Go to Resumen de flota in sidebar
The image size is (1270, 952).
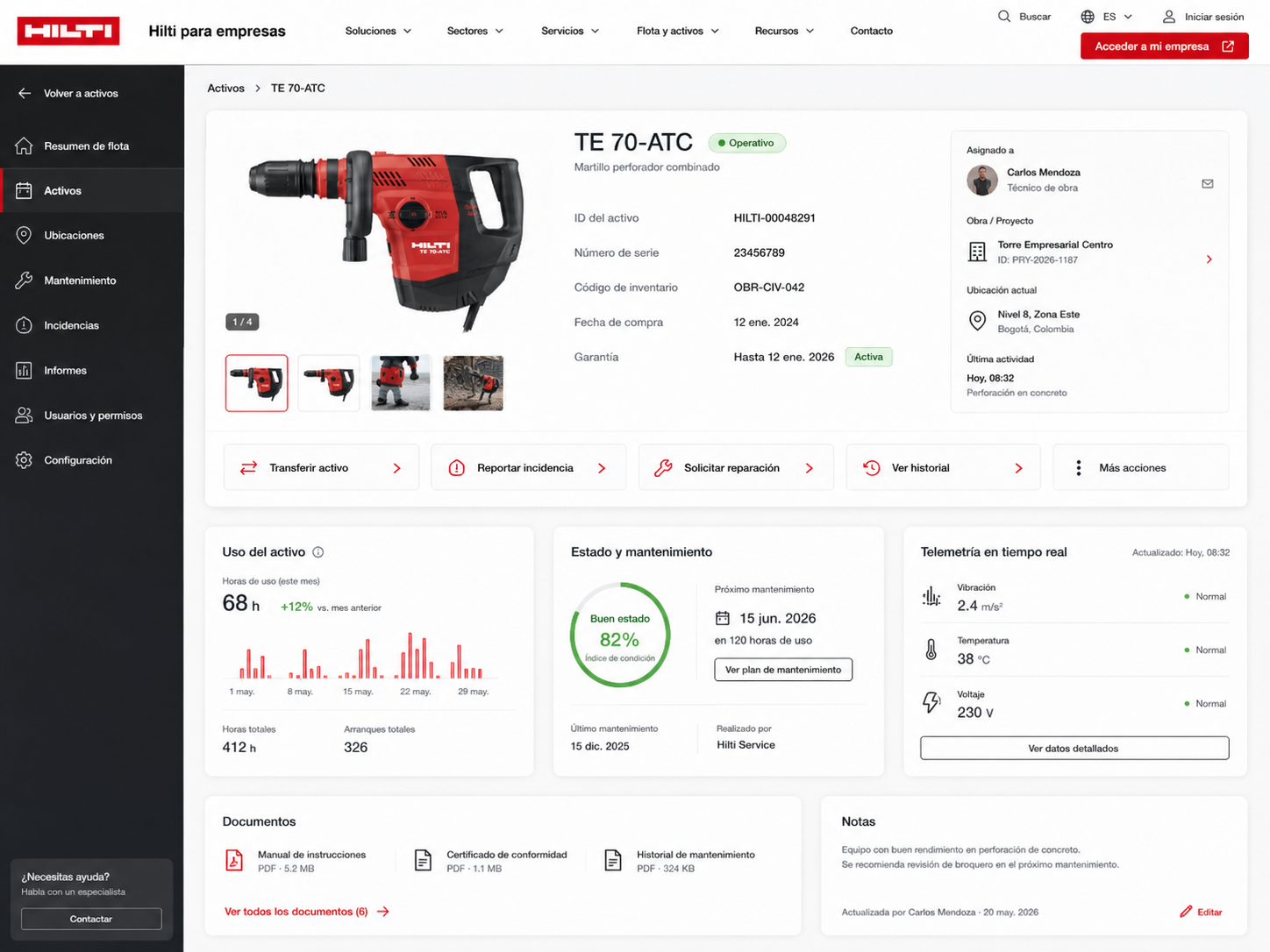[92, 146]
